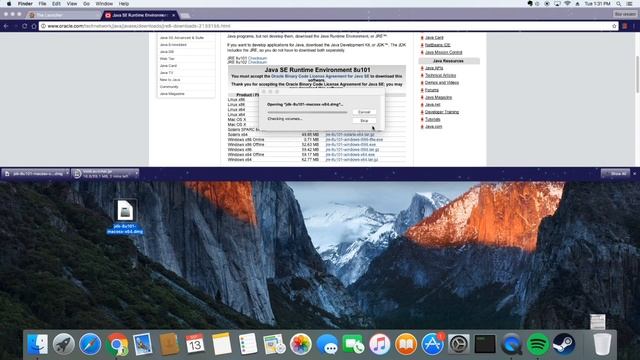
Task: Open Contacts book icon in Dock
Action: [169, 344]
